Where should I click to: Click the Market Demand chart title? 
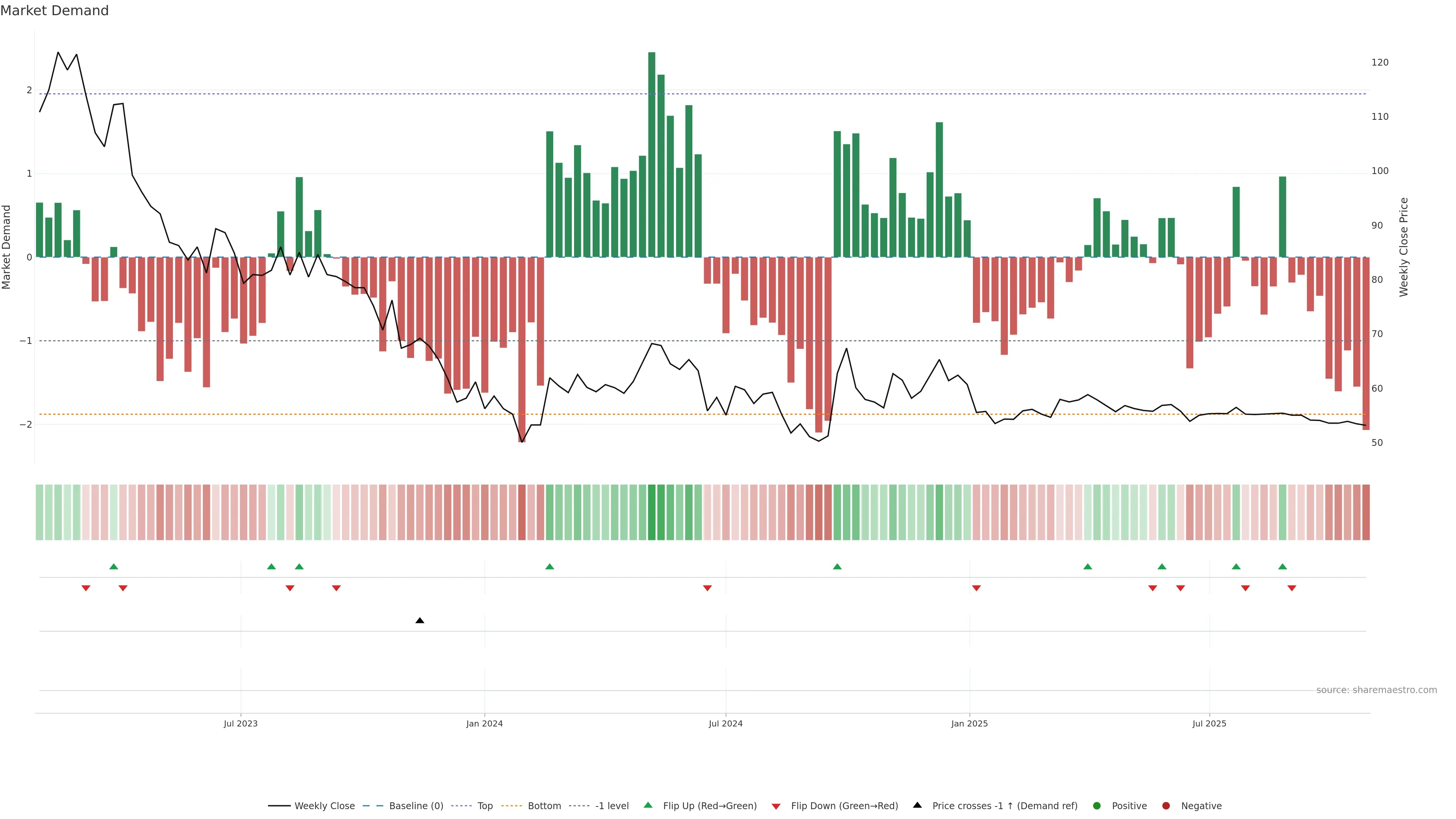(54, 11)
